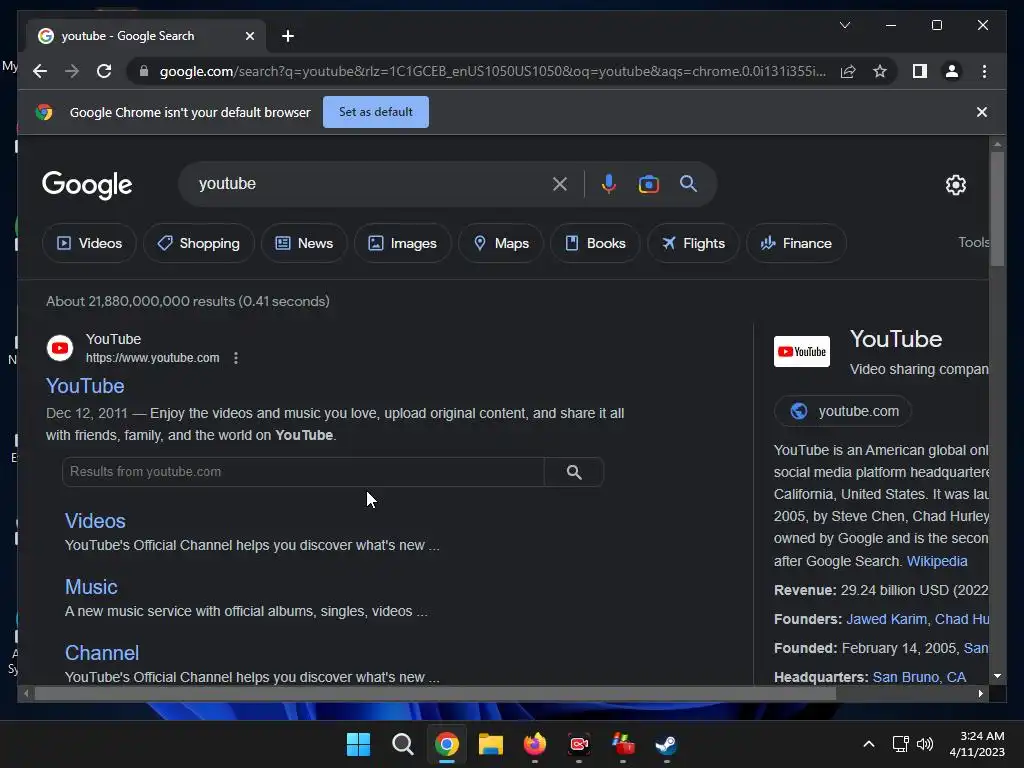Clear the search query text
The image size is (1024, 768).
tap(560, 184)
